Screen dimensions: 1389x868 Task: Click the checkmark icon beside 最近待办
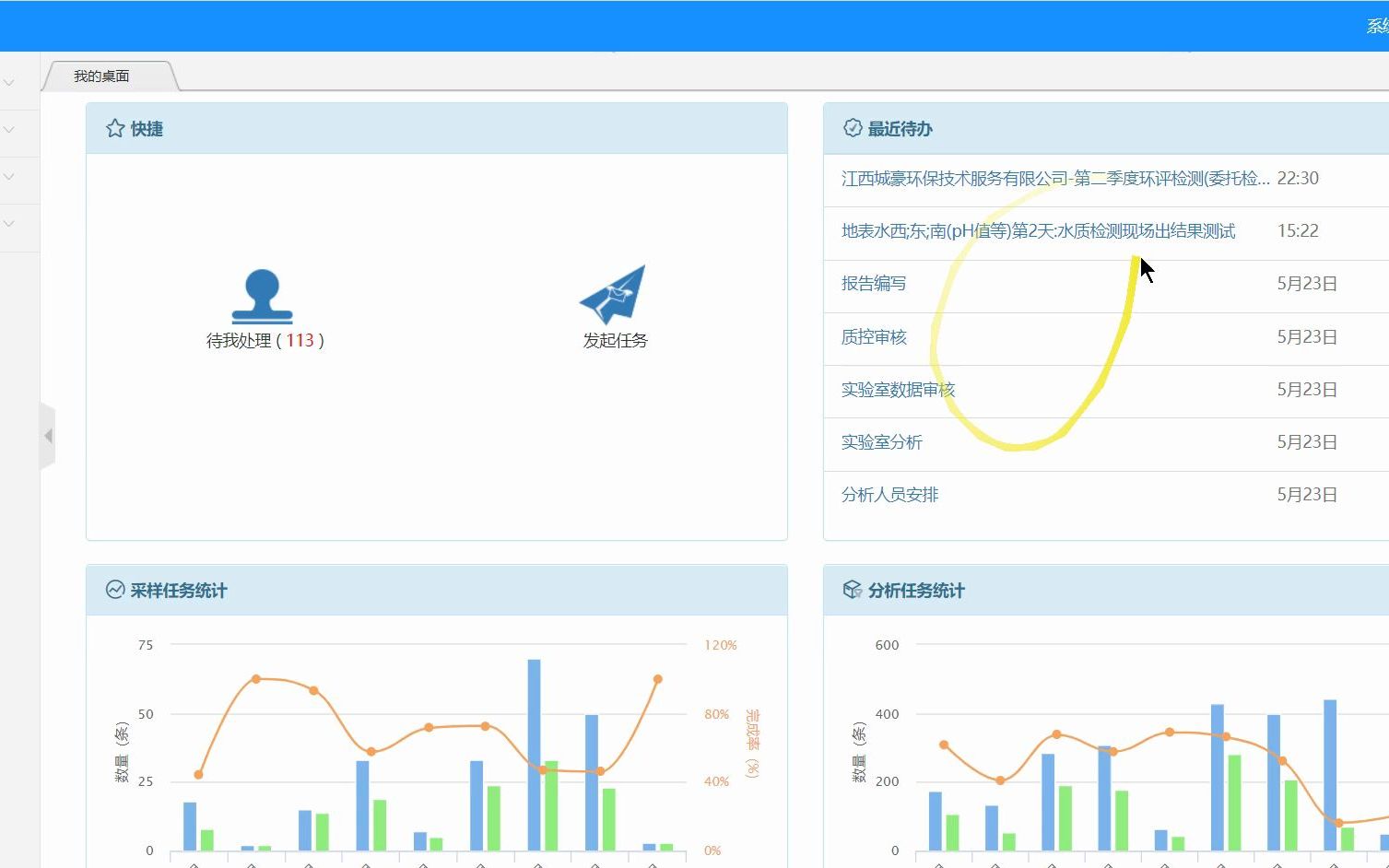[x=853, y=128]
